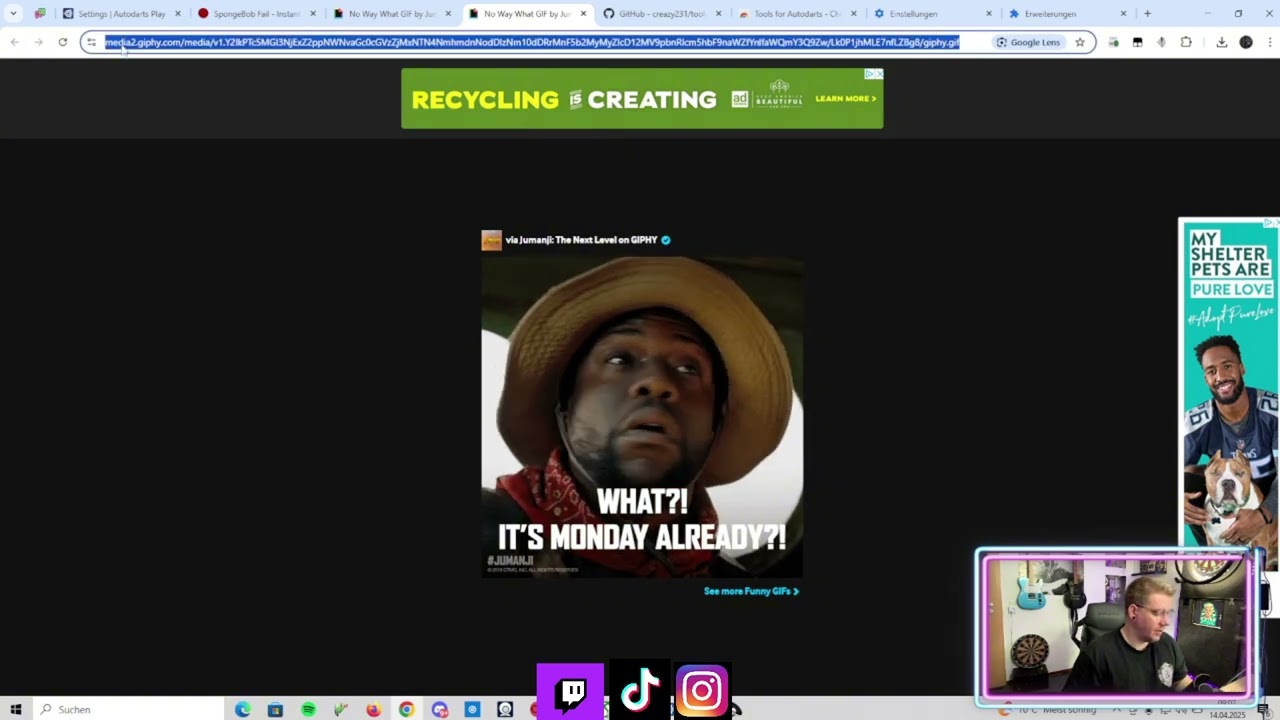1280x720 pixels.
Task: Click the It's Monday Already GIF
Action: point(642,417)
